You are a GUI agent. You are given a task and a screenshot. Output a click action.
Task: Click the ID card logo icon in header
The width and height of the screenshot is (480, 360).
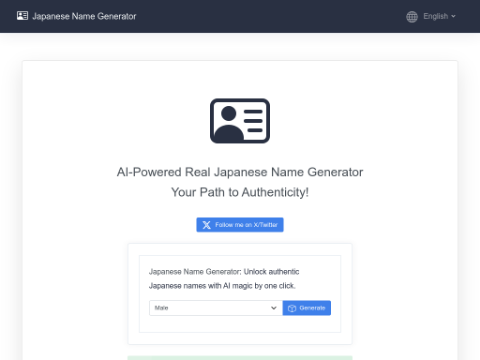click(22, 16)
